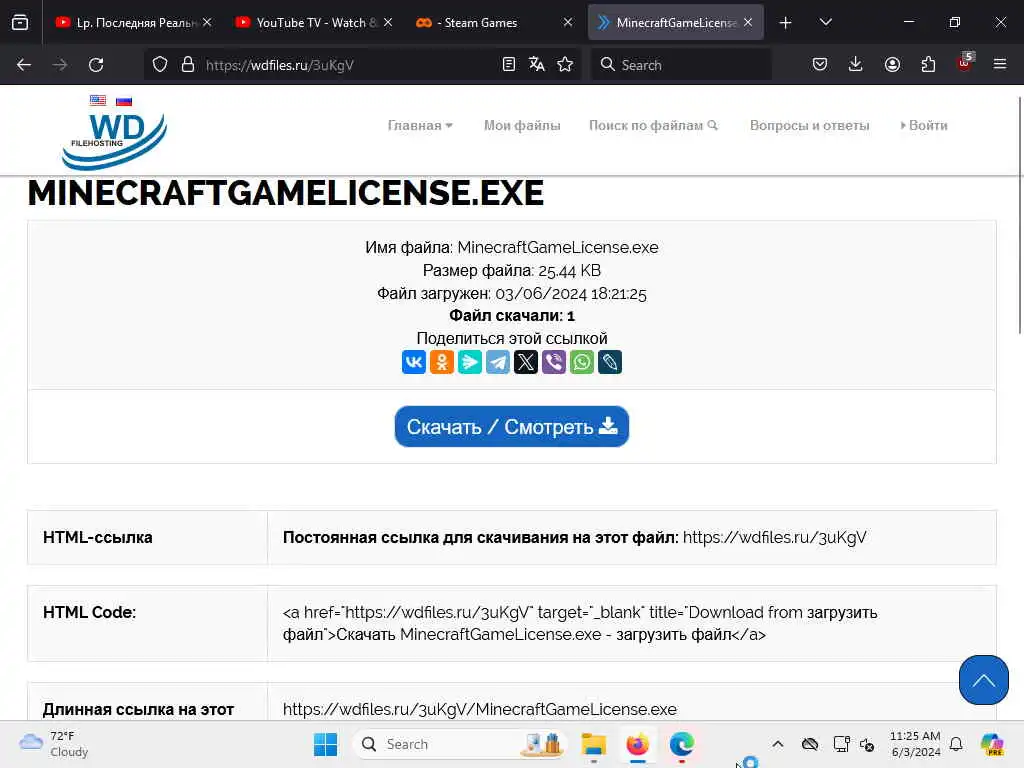The height and width of the screenshot is (768, 1024).
Task: Share link via VK icon
Action: click(413, 362)
